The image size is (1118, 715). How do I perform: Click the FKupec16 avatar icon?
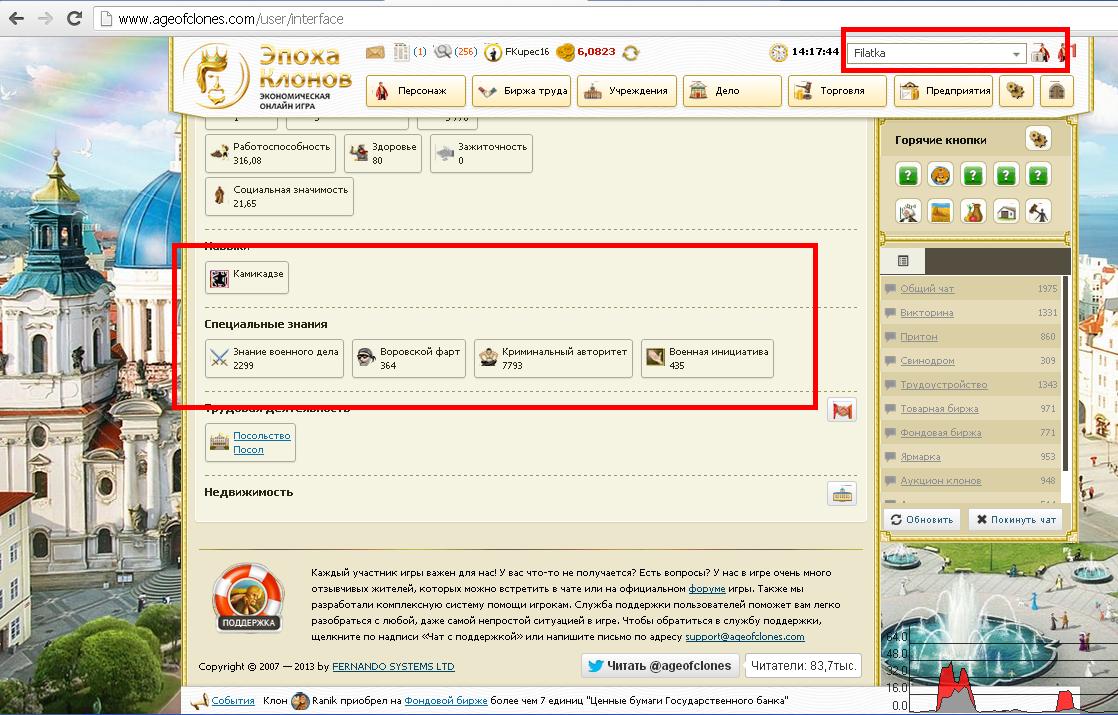493,52
